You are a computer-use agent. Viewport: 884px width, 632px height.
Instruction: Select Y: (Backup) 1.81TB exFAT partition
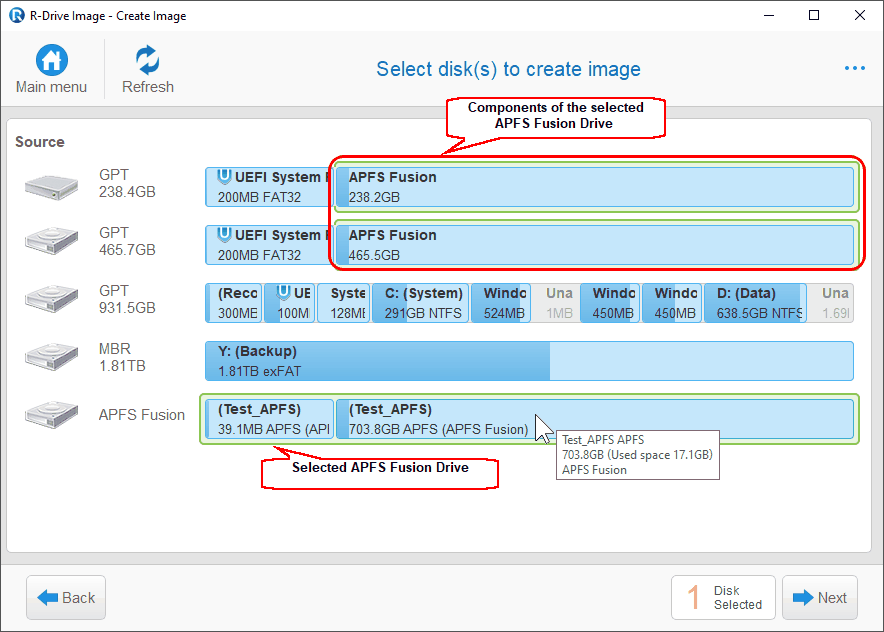pos(529,361)
